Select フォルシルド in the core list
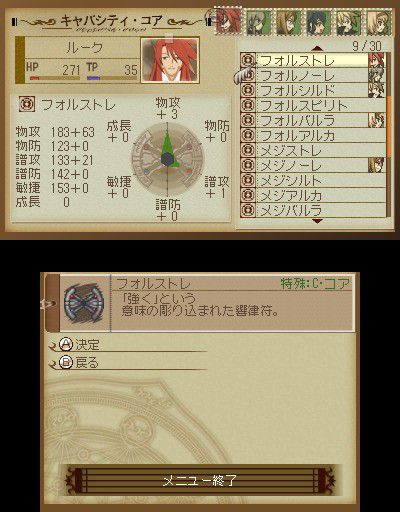 point(313,90)
